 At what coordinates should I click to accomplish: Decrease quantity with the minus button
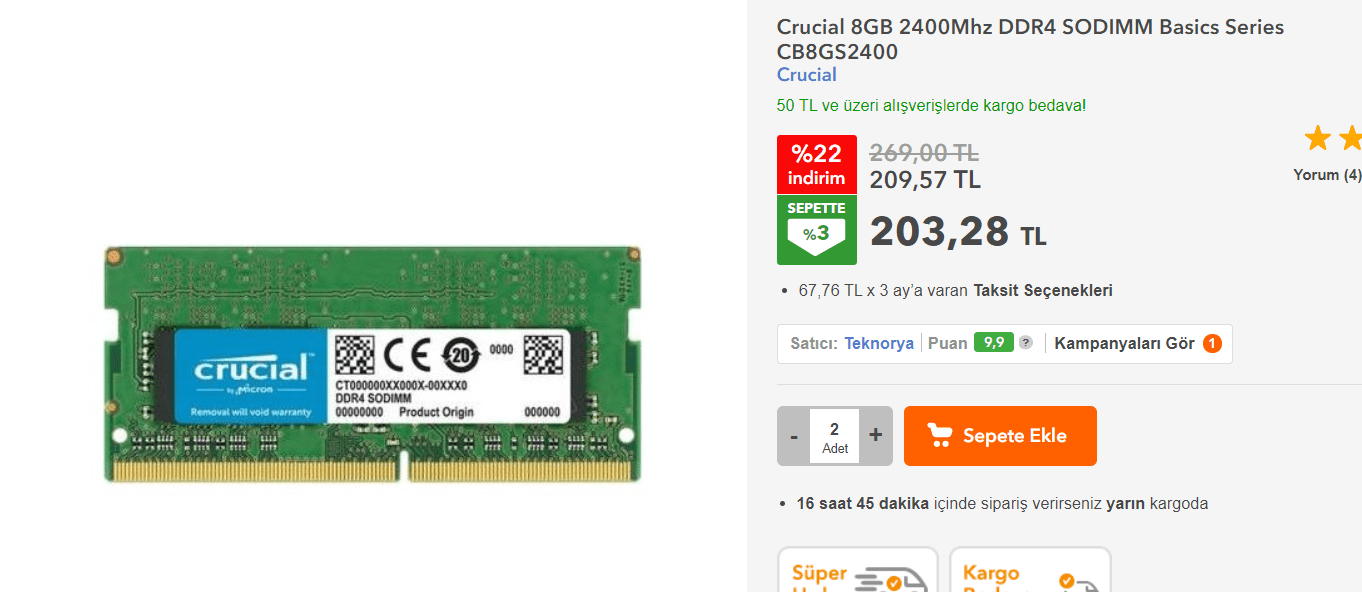(x=794, y=436)
